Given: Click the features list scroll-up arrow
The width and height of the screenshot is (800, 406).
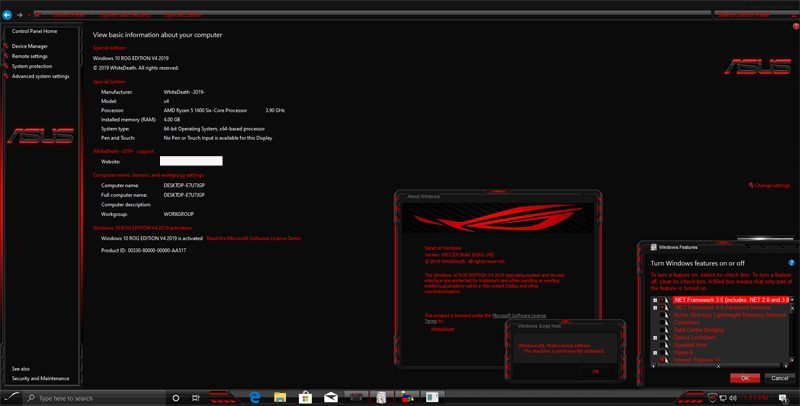Looking at the screenshot, I should (x=792, y=299).
